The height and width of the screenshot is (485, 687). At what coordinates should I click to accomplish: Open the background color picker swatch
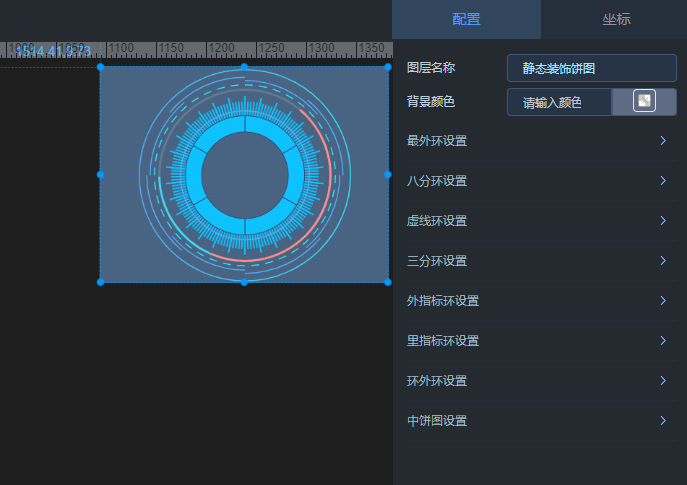[644, 102]
